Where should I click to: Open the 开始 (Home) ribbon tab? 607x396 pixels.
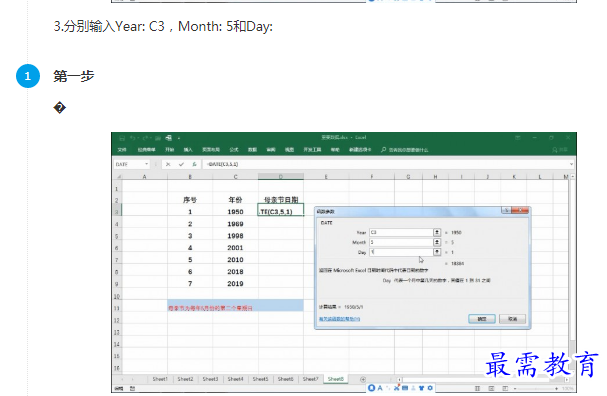pyautogui.click(x=170, y=150)
